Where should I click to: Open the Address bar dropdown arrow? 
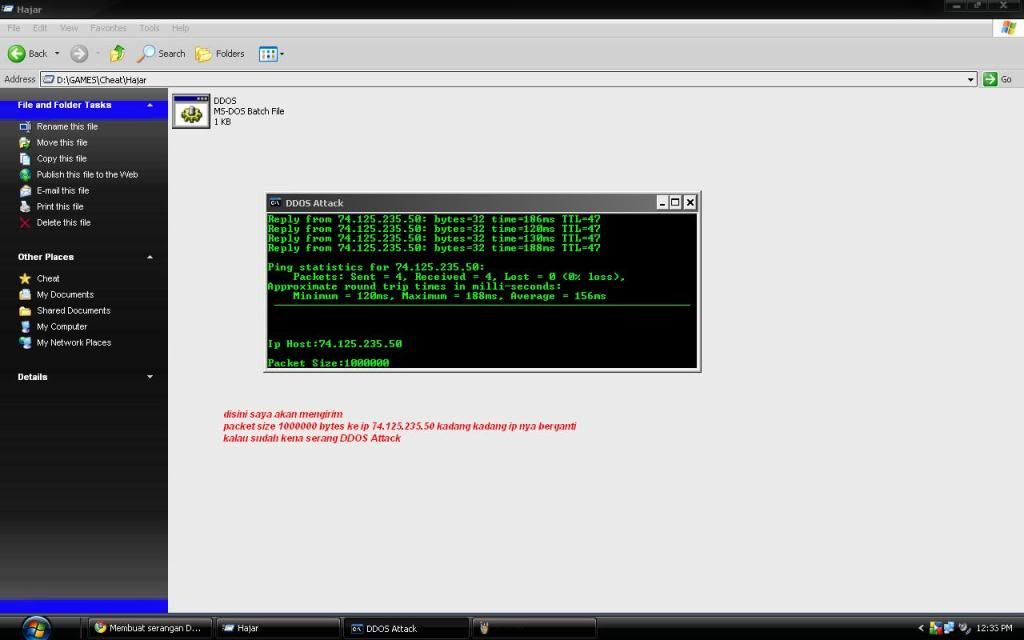(x=970, y=79)
